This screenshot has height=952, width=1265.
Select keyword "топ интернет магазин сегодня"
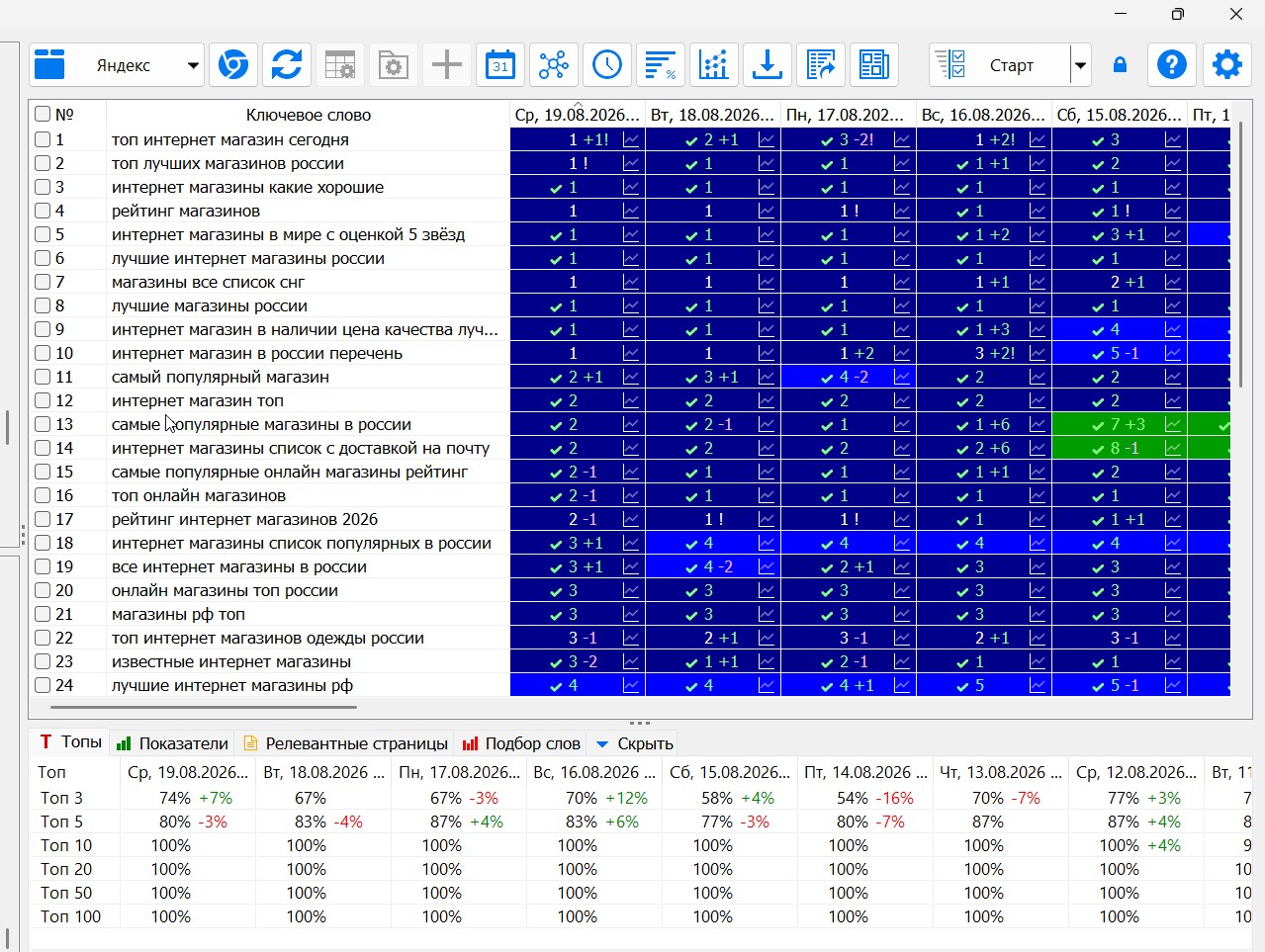pos(229,140)
